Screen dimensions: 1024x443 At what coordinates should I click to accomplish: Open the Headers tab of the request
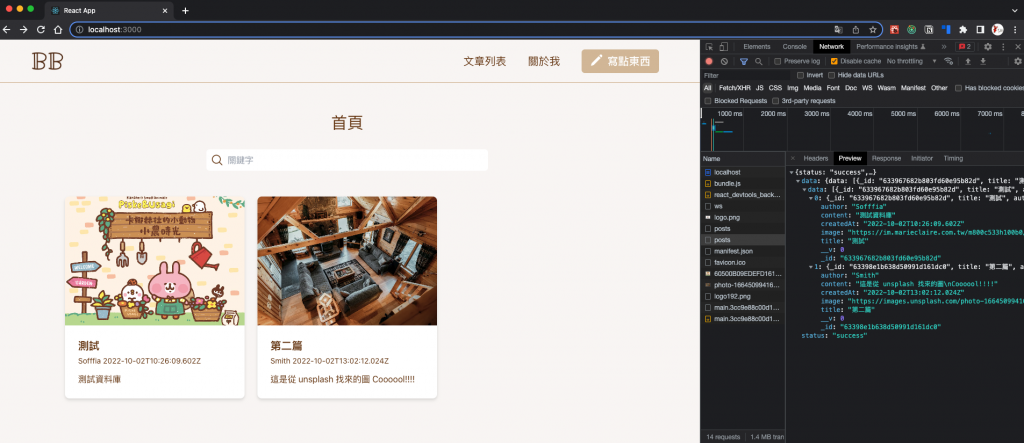pos(816,158)
